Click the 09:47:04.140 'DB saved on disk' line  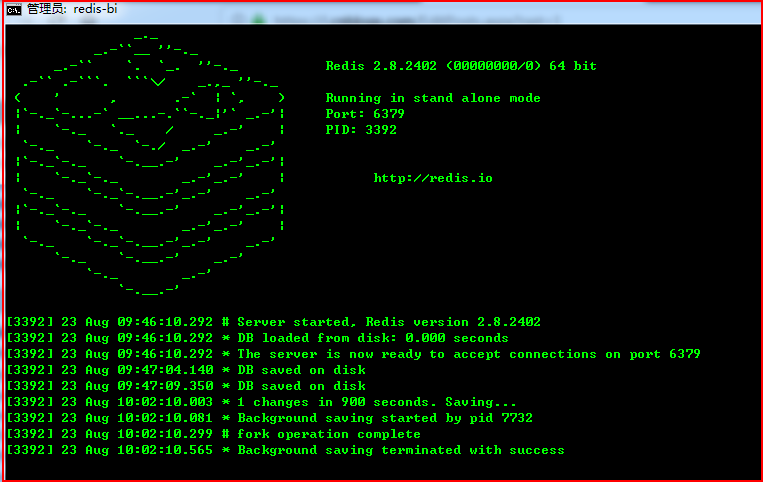point(186,370)
